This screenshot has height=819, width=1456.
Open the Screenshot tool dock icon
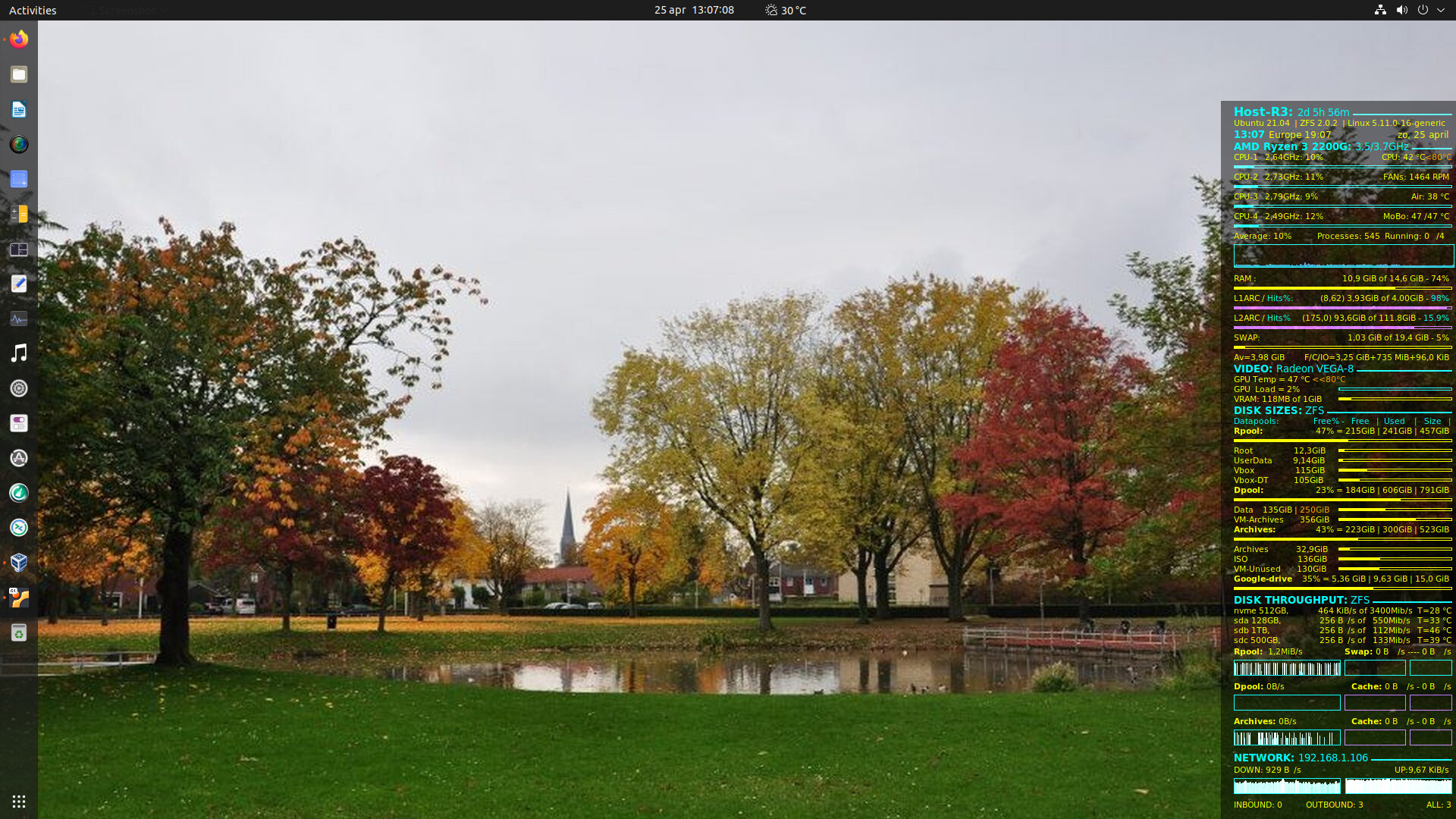tap(19, 179)
